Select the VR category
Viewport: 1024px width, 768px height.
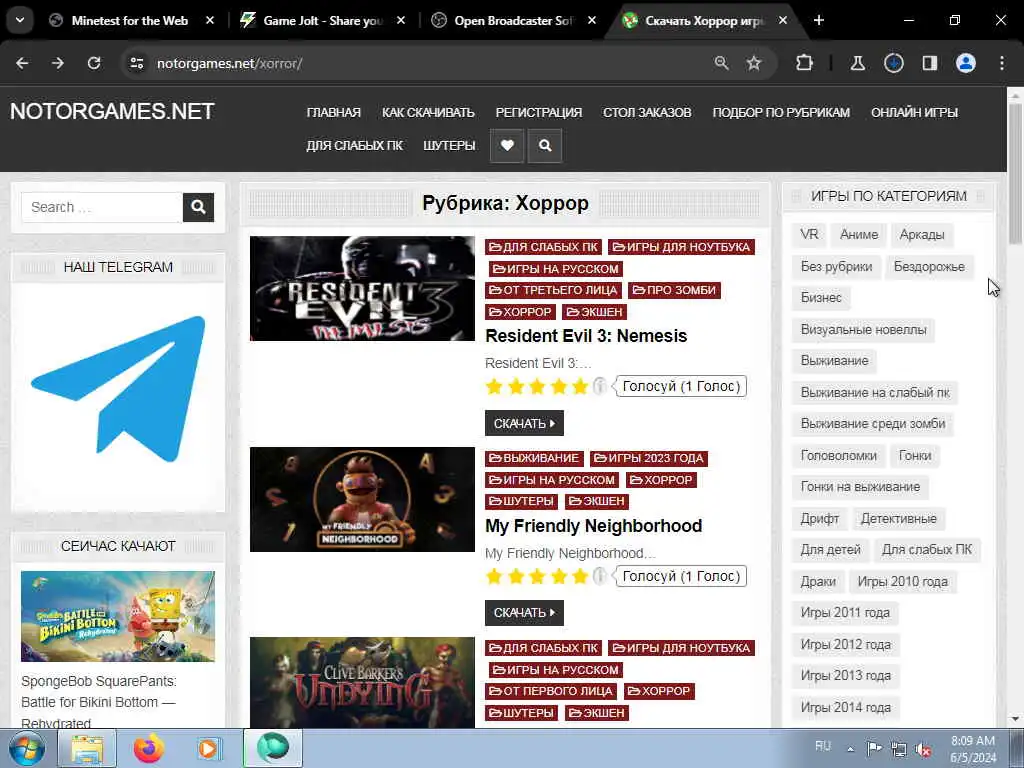pos(809,234)
